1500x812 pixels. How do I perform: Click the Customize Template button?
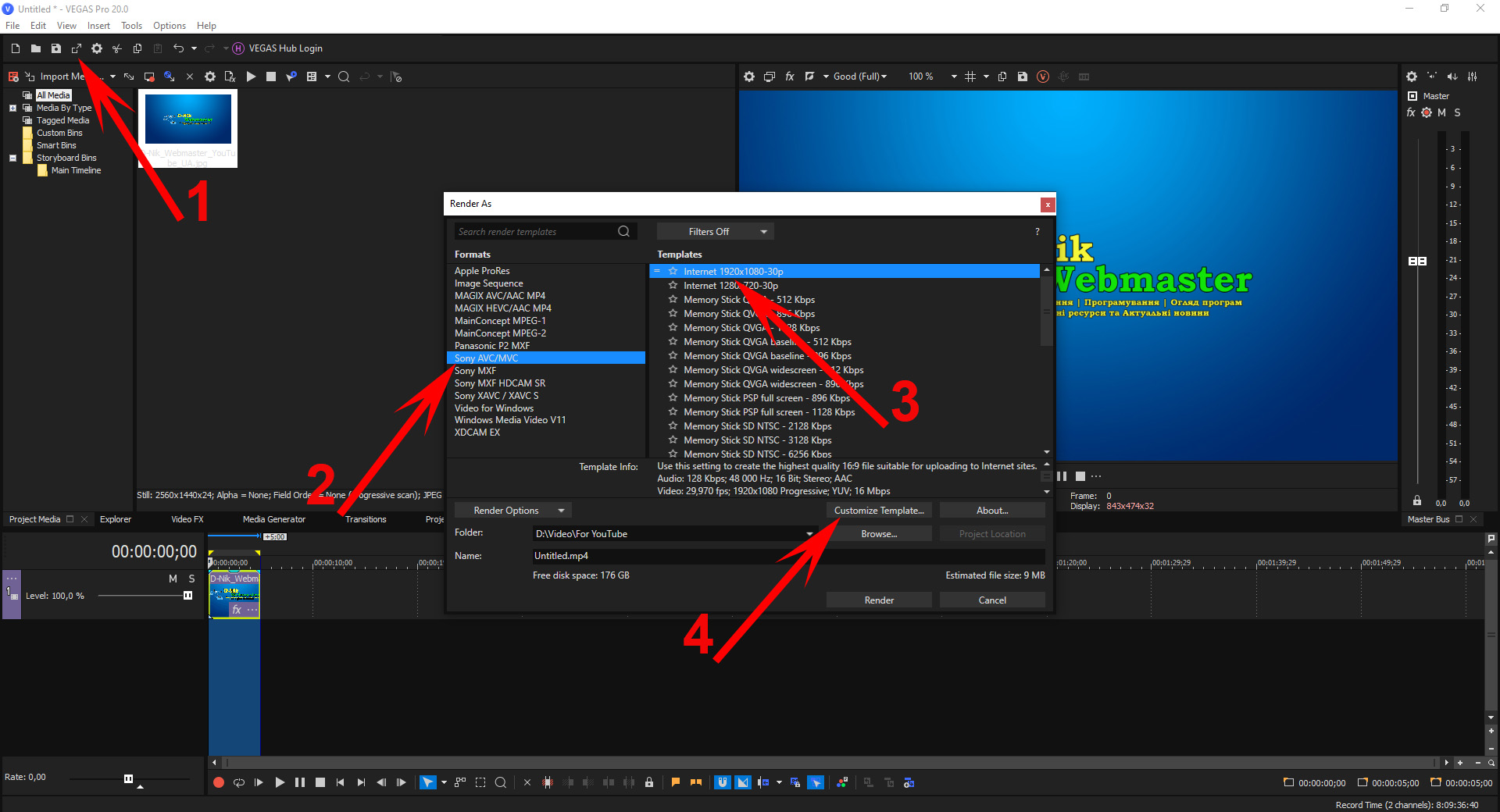[879, 510]
